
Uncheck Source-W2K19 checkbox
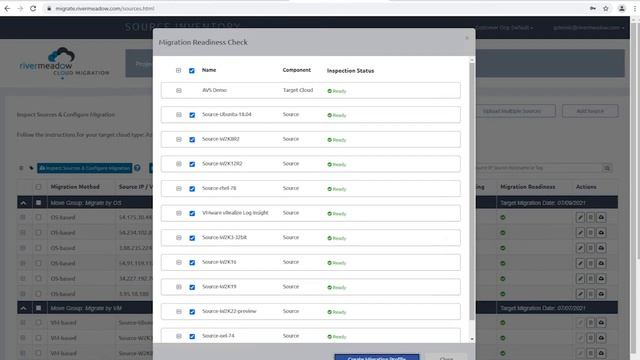(x=192, y=287)
